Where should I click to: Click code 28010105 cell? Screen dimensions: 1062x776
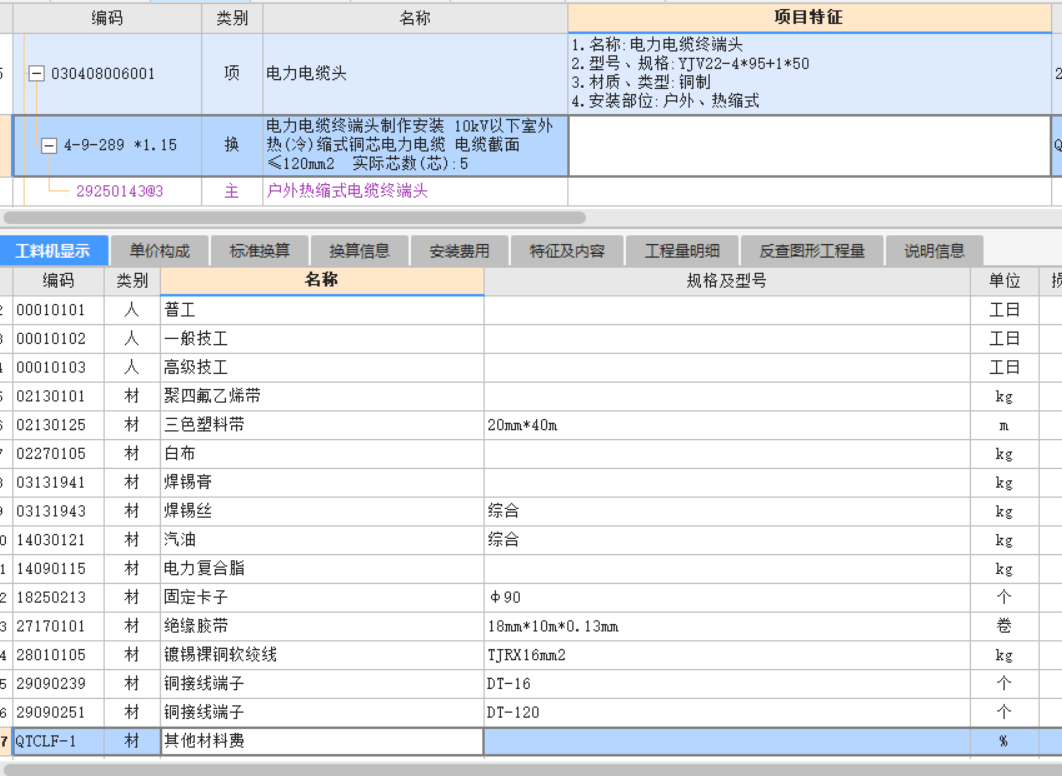click(58, 655)
